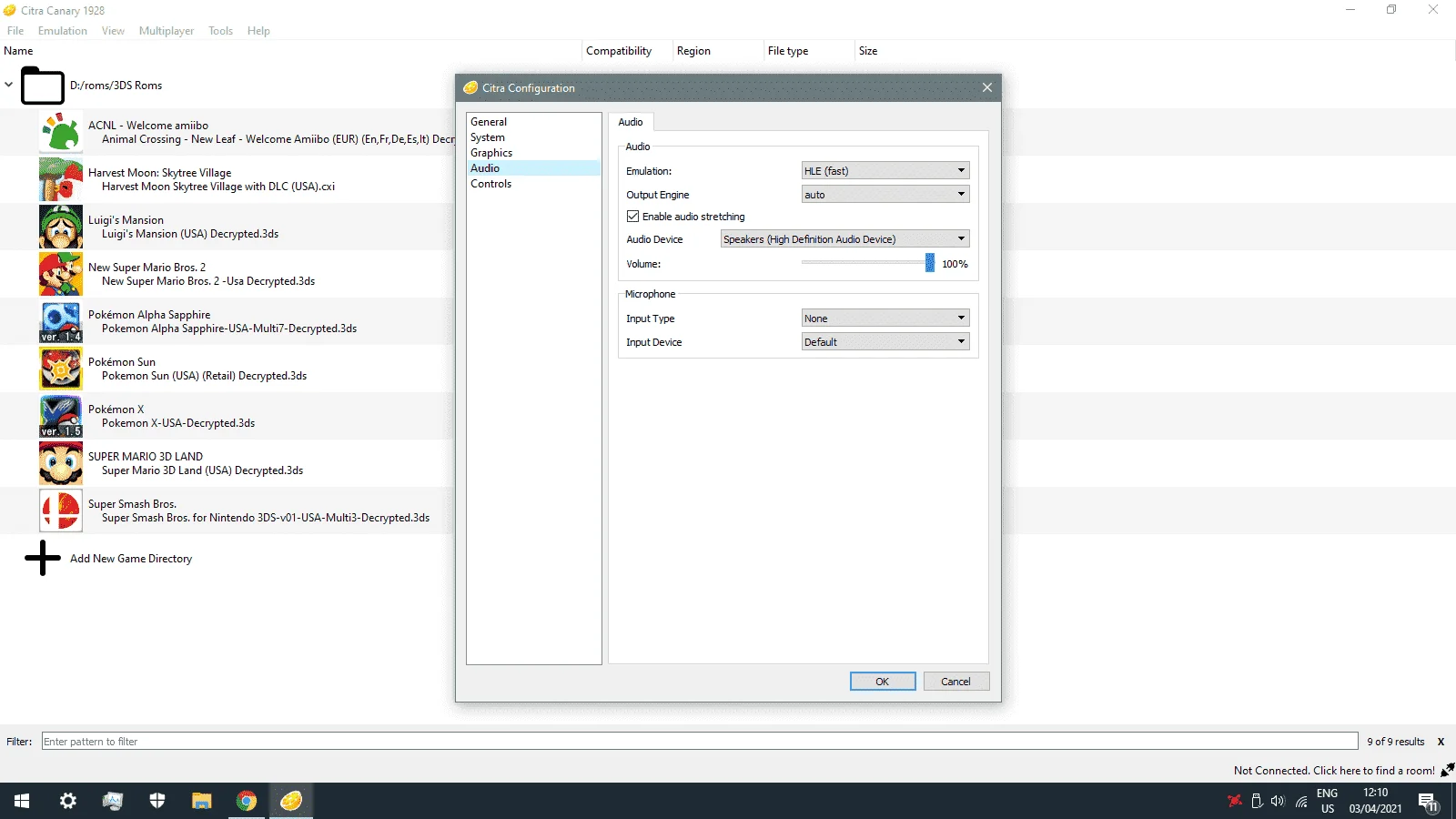Sort game list by Size column
Screen dimensions: 1456x819
[x=868, y=51]
